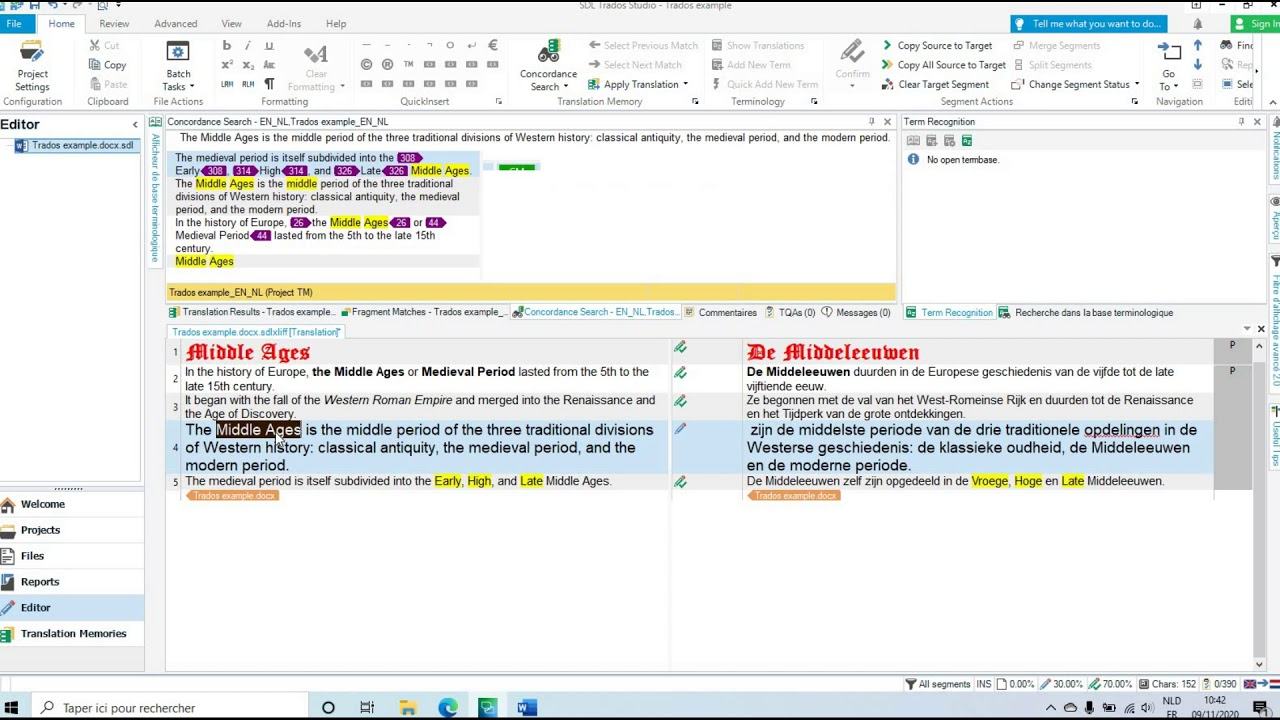This screenshot has height=720, width=1280.
Task: Click segment 1 confirmed status icon
Action: click(680, 348)
